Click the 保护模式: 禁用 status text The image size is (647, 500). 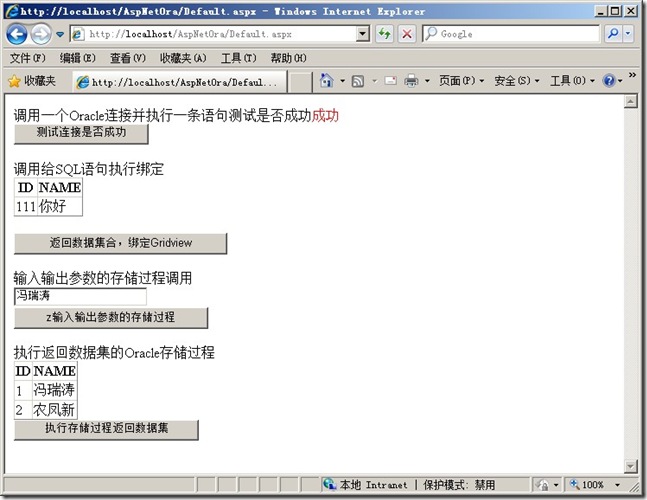click(459, 485)
